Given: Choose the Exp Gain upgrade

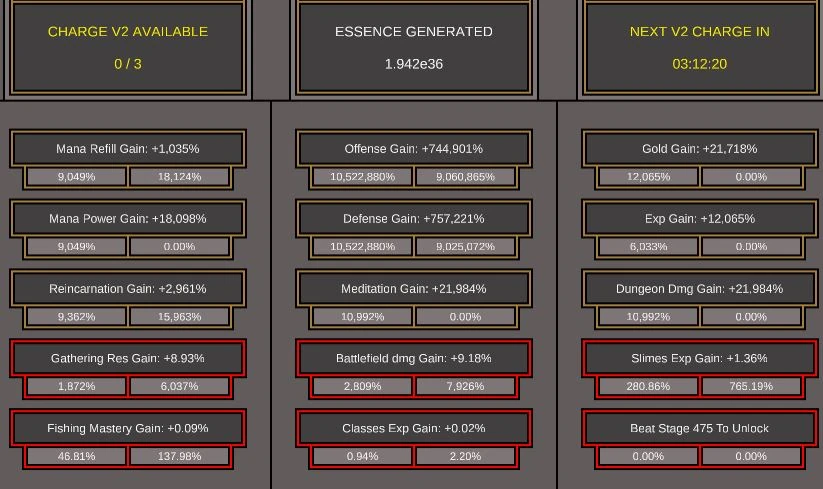Looking at the screenshot, I should (699, 219).
